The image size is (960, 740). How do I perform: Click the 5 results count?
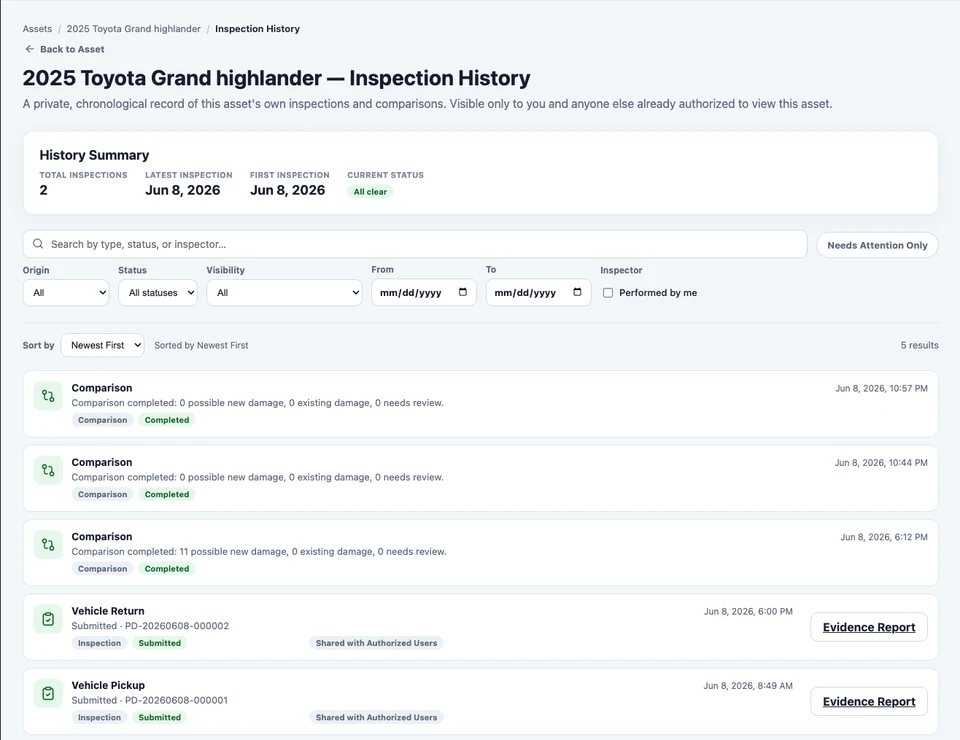(919, 345)
